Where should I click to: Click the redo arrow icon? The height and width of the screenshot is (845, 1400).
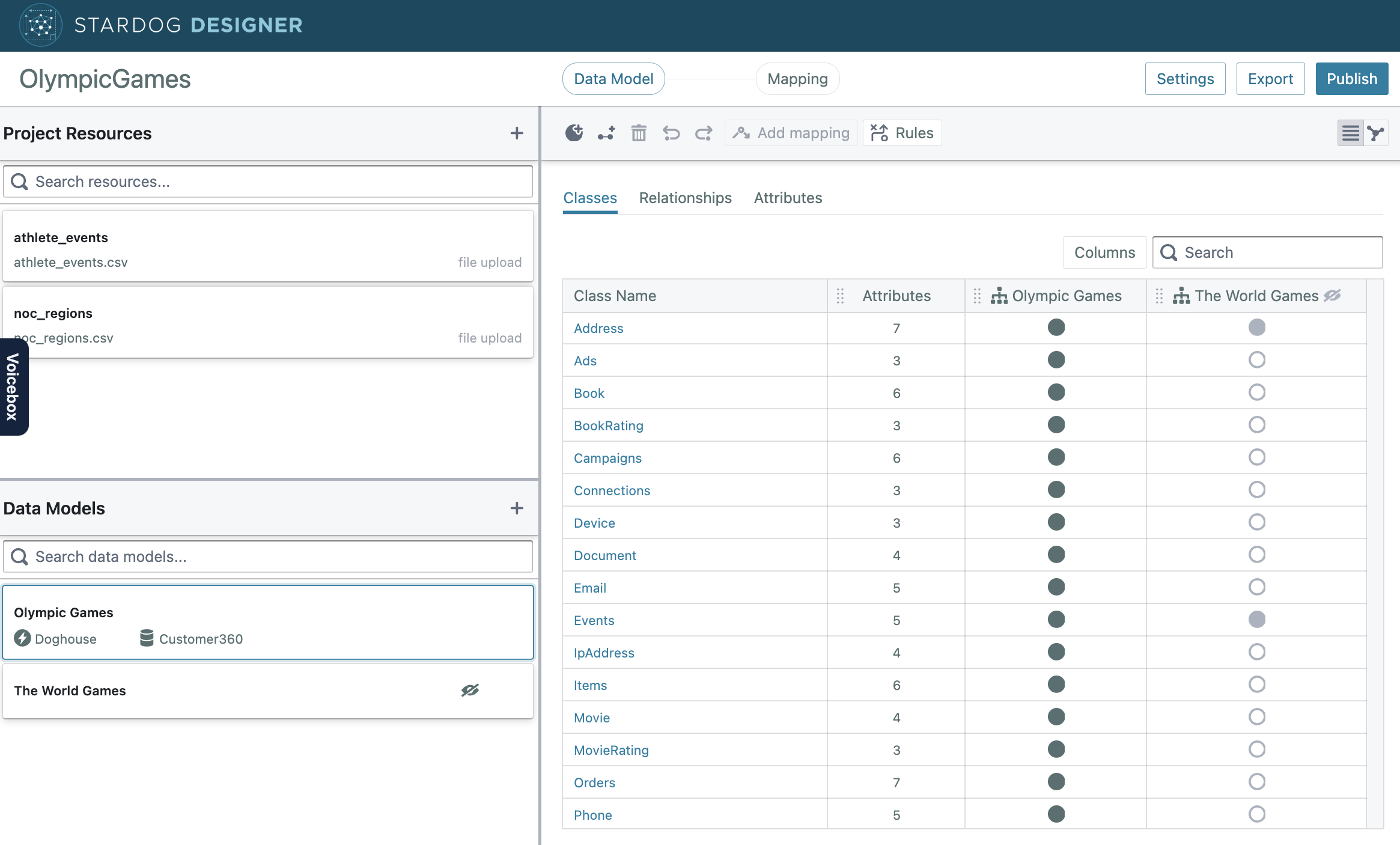tap(704, 133)
